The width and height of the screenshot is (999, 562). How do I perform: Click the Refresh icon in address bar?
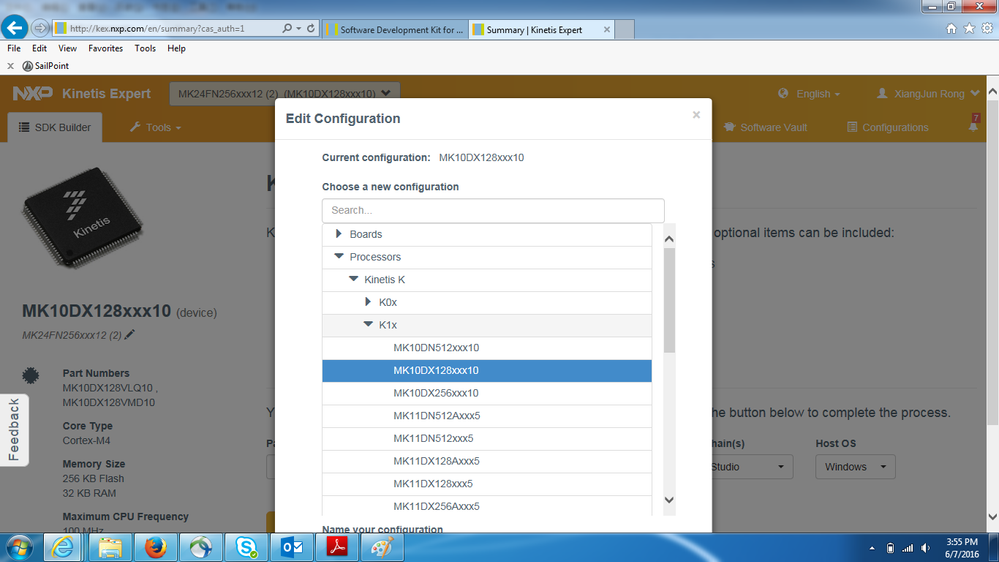(x=311, y=28)
